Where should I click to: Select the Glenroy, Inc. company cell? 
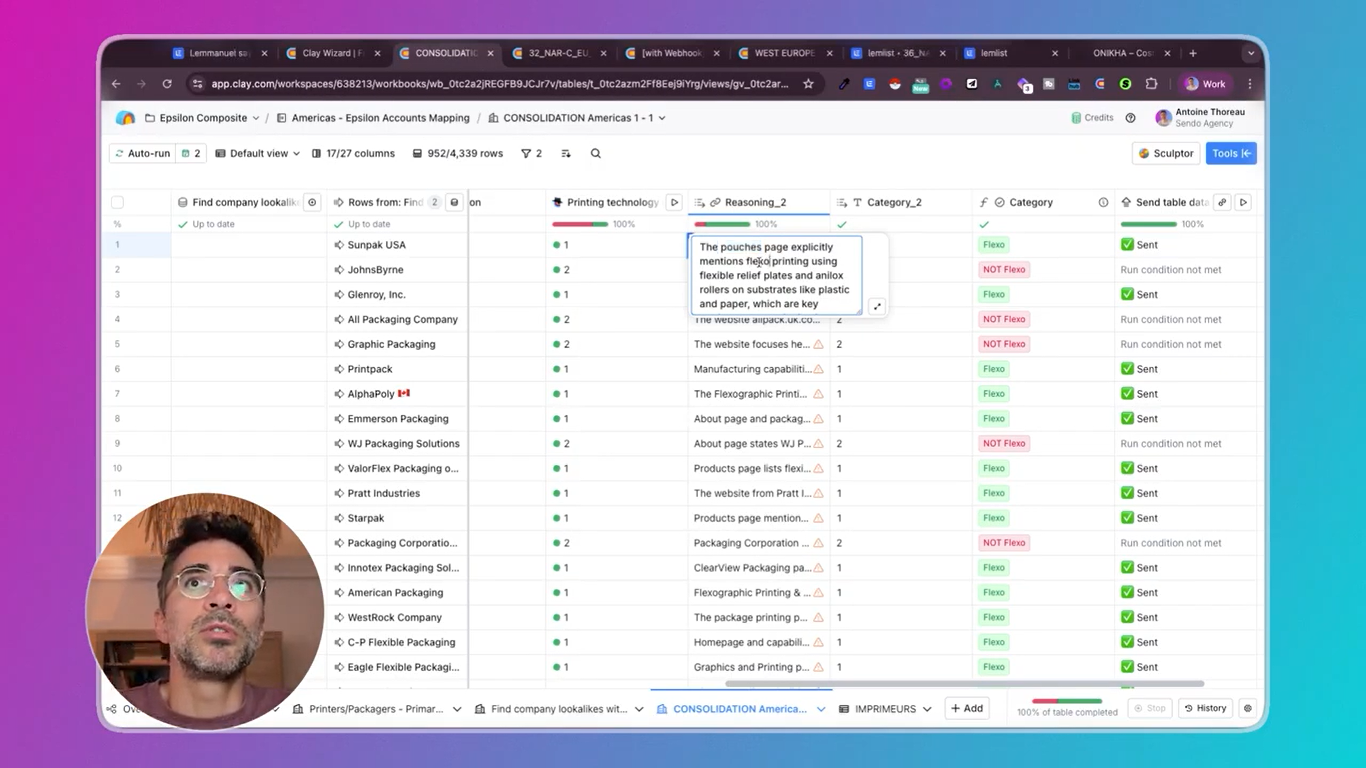coord(397,295)
